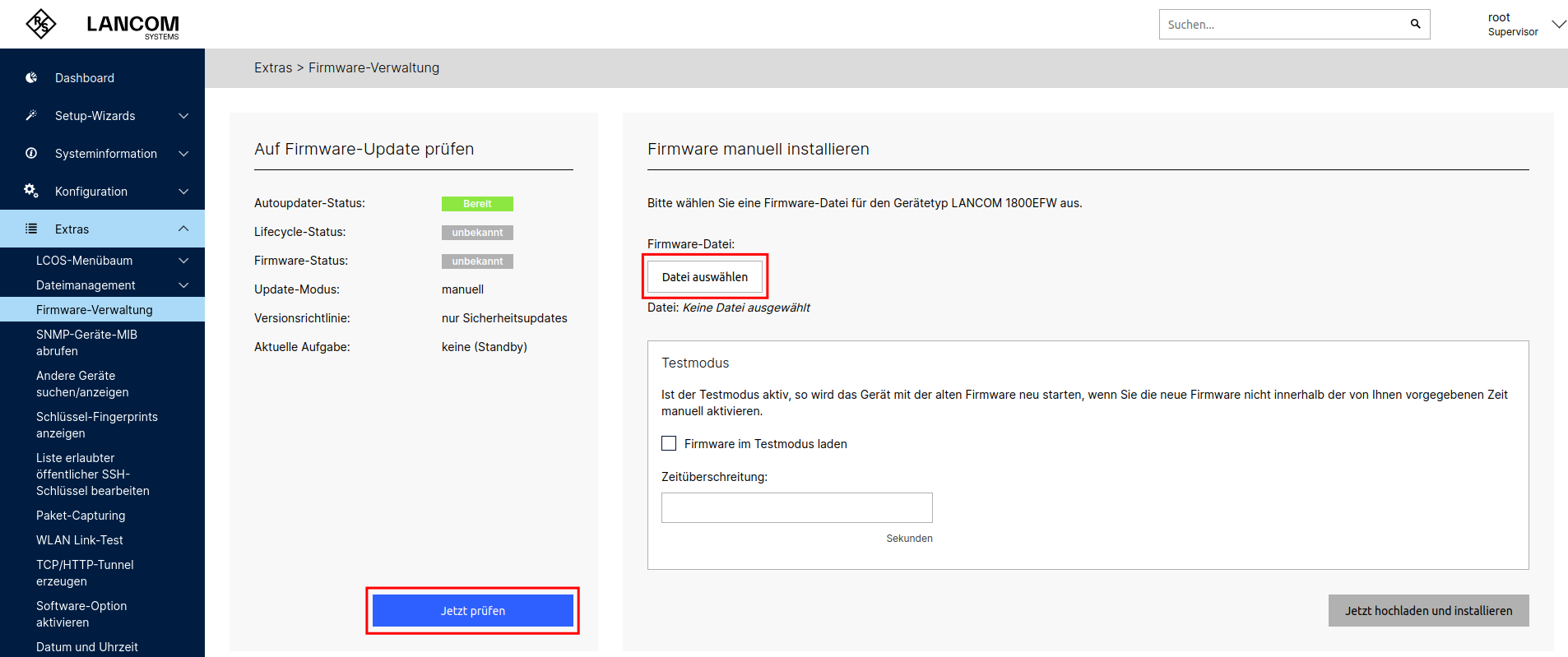
Task: Click the search magnifier icon
Action: 1415,24
